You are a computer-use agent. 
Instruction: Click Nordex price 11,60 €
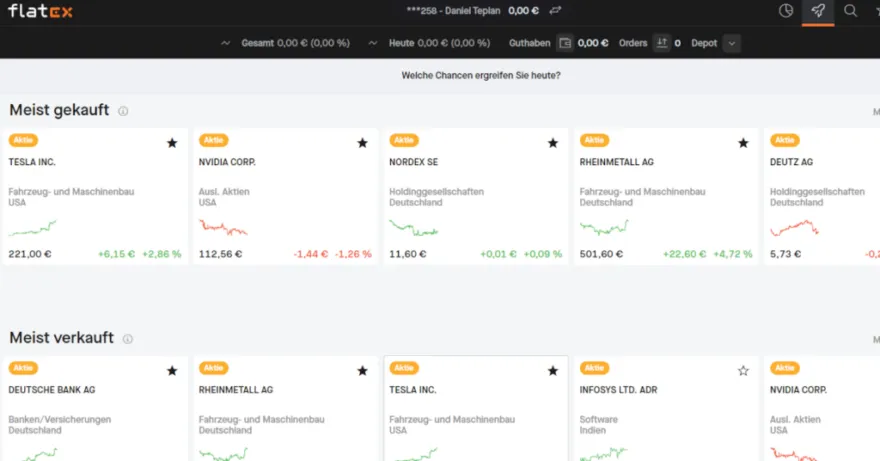tap(407, 254)
